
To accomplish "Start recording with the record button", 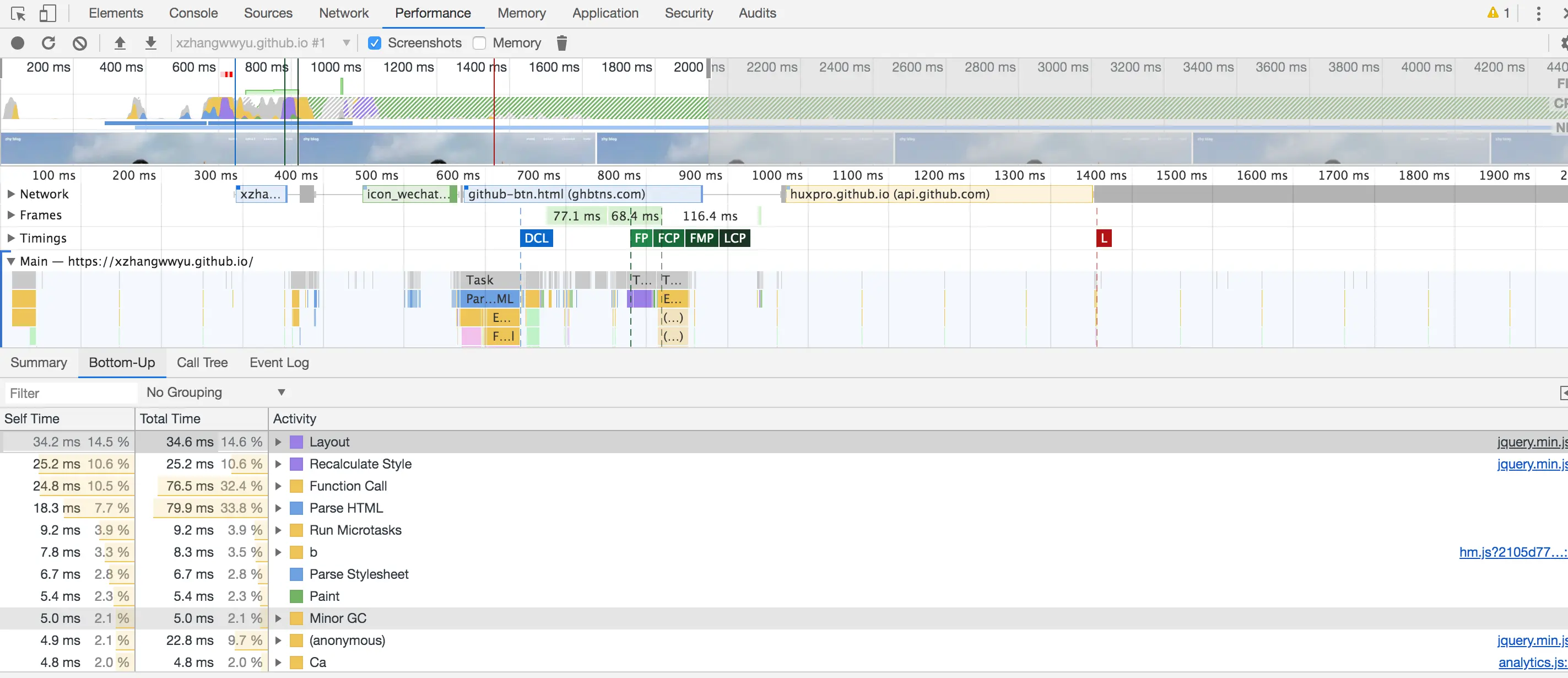I will (x=18, y=42).
